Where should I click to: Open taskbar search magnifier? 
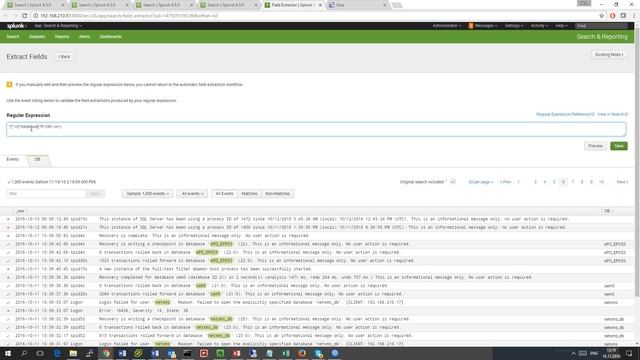click(24, 353)
